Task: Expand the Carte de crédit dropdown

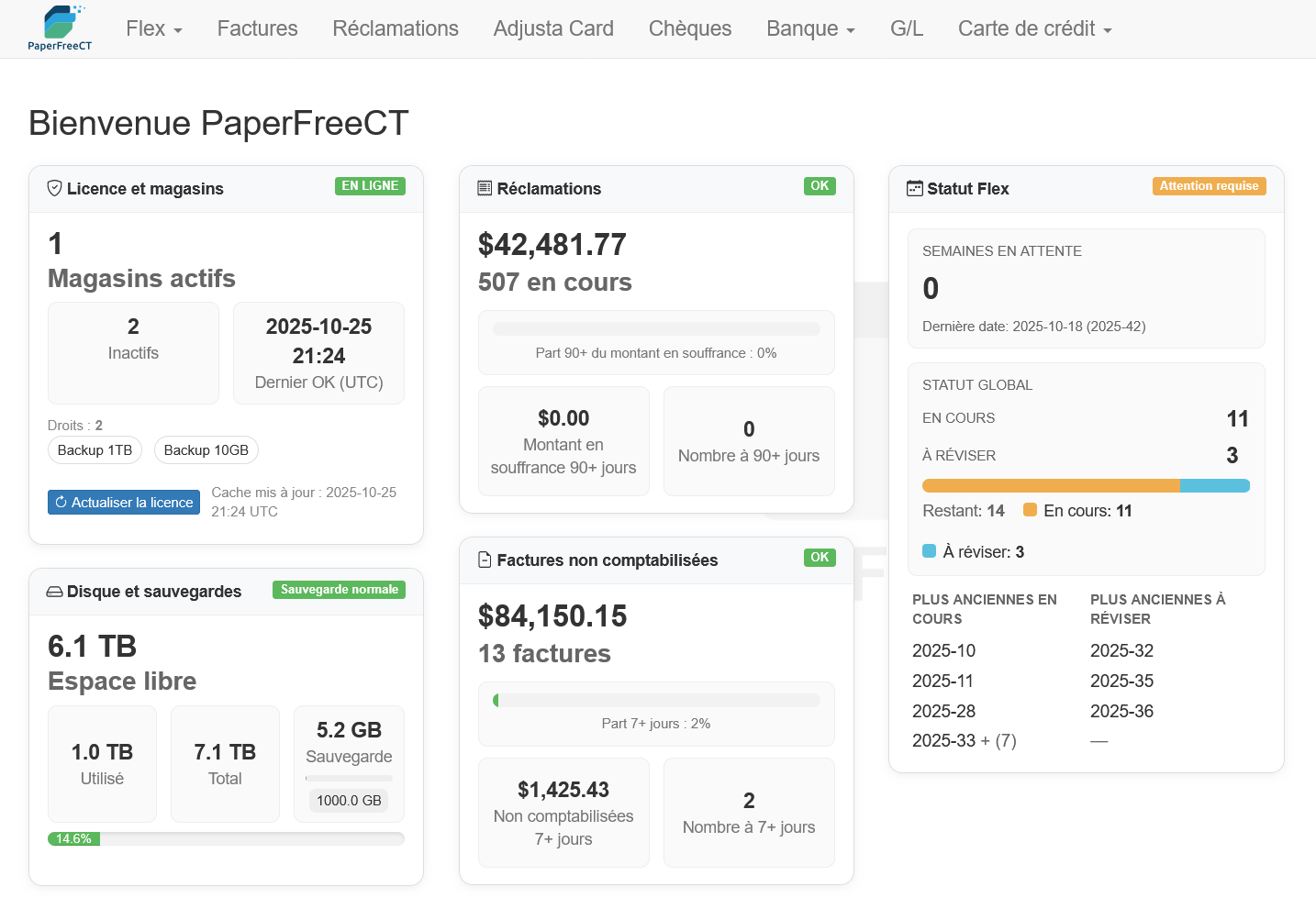Action: (1034, 28)
